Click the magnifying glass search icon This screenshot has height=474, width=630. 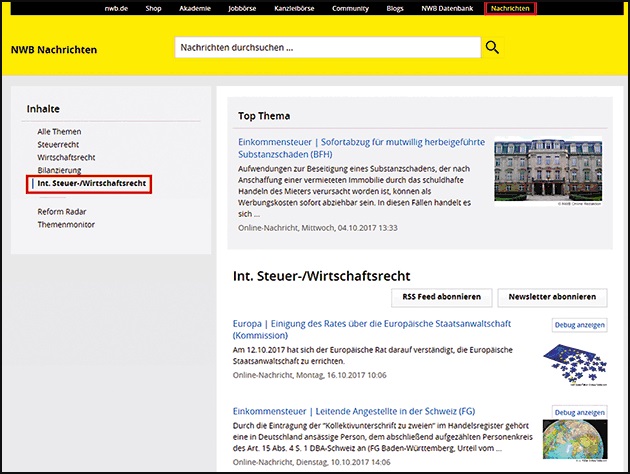tap(492, 47)
